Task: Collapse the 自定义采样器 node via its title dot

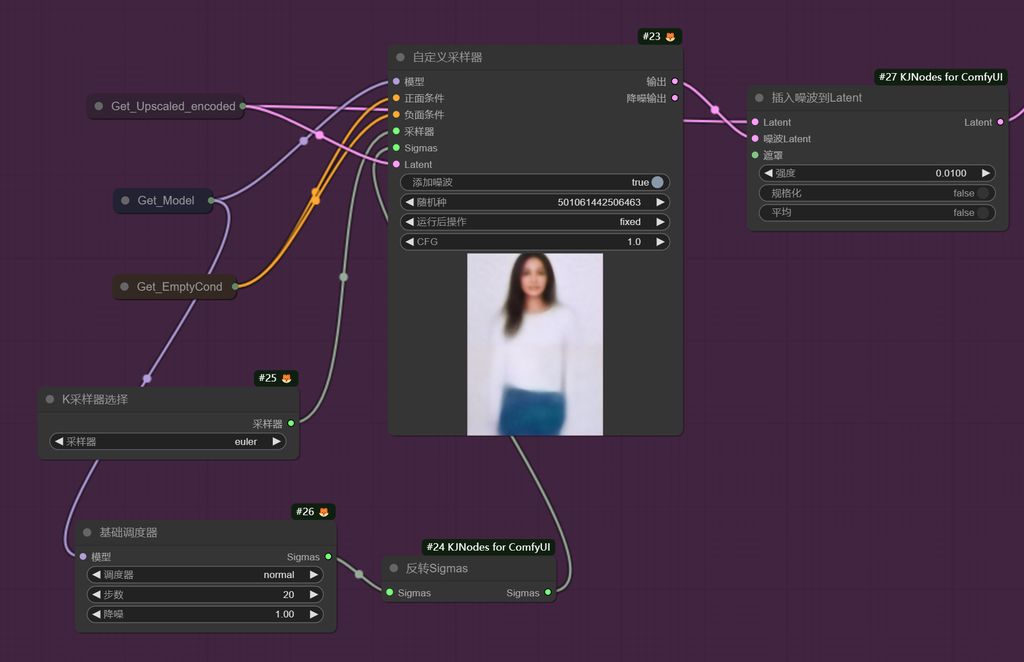Action: click(401, 58)
